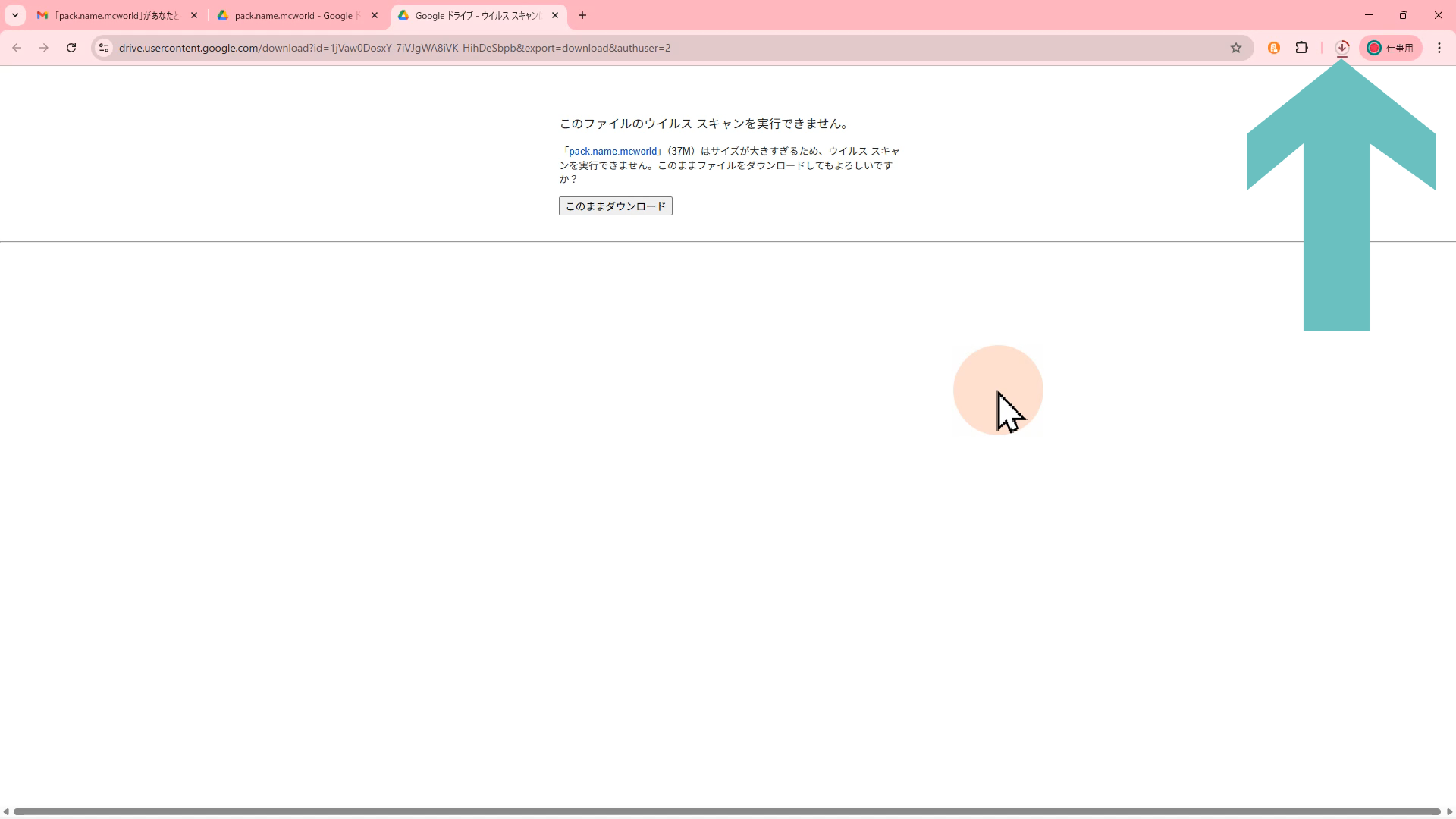Switch to the Gmail pack.name.mcworld tab
This screenshot has height=819, width=1456.
pos(114,15)
